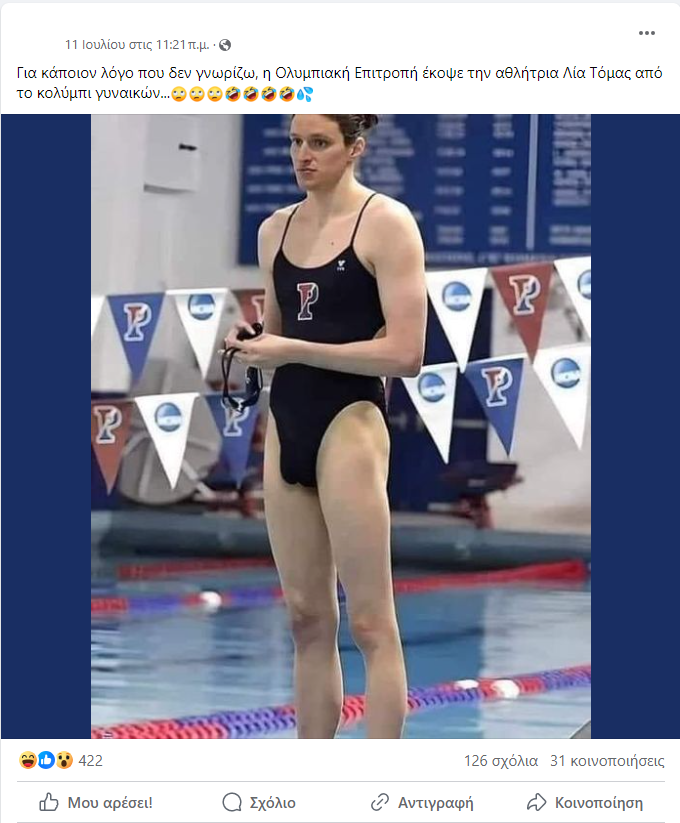
Task: Open the post timestamp 11 Ιουλίου link
Action: (137, 45)
